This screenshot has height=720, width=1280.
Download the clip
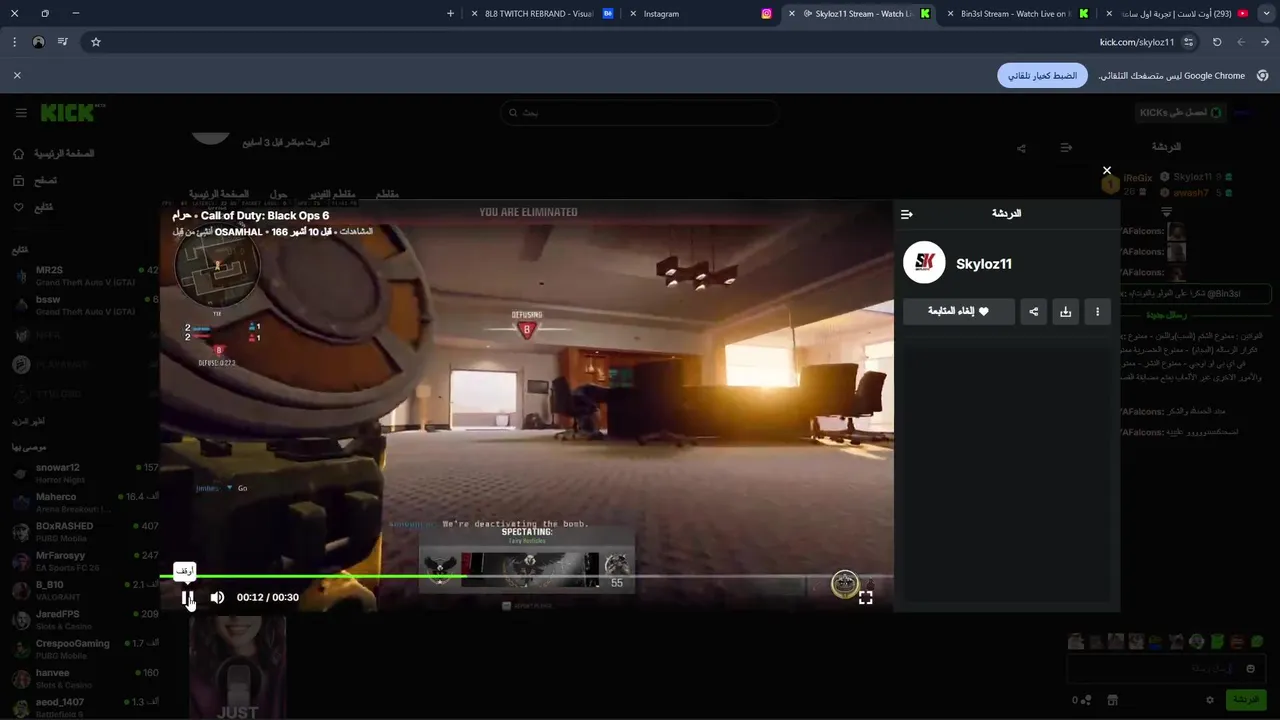coord(1066,311)
